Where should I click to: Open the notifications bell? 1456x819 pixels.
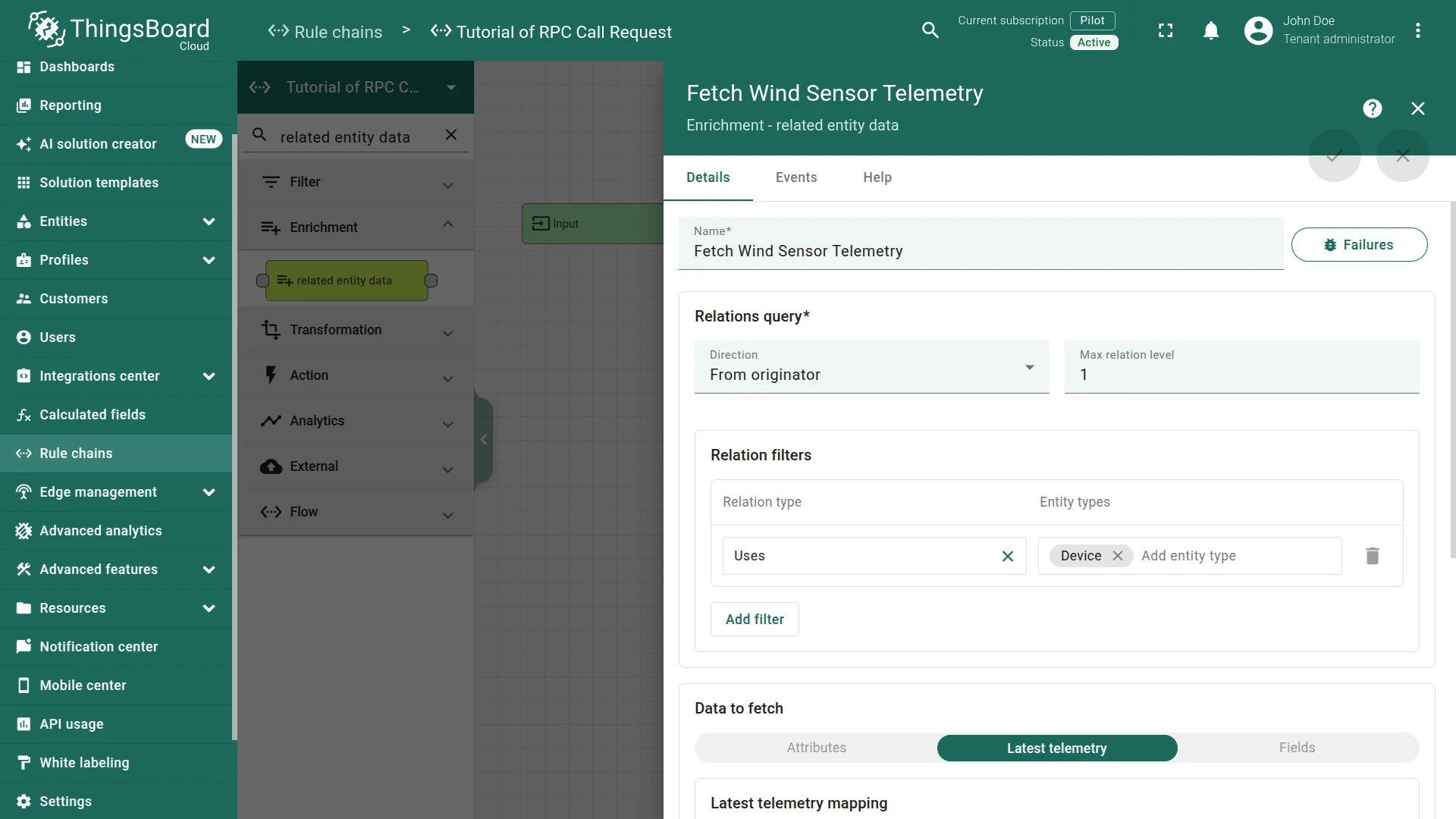click(1211, 31)
